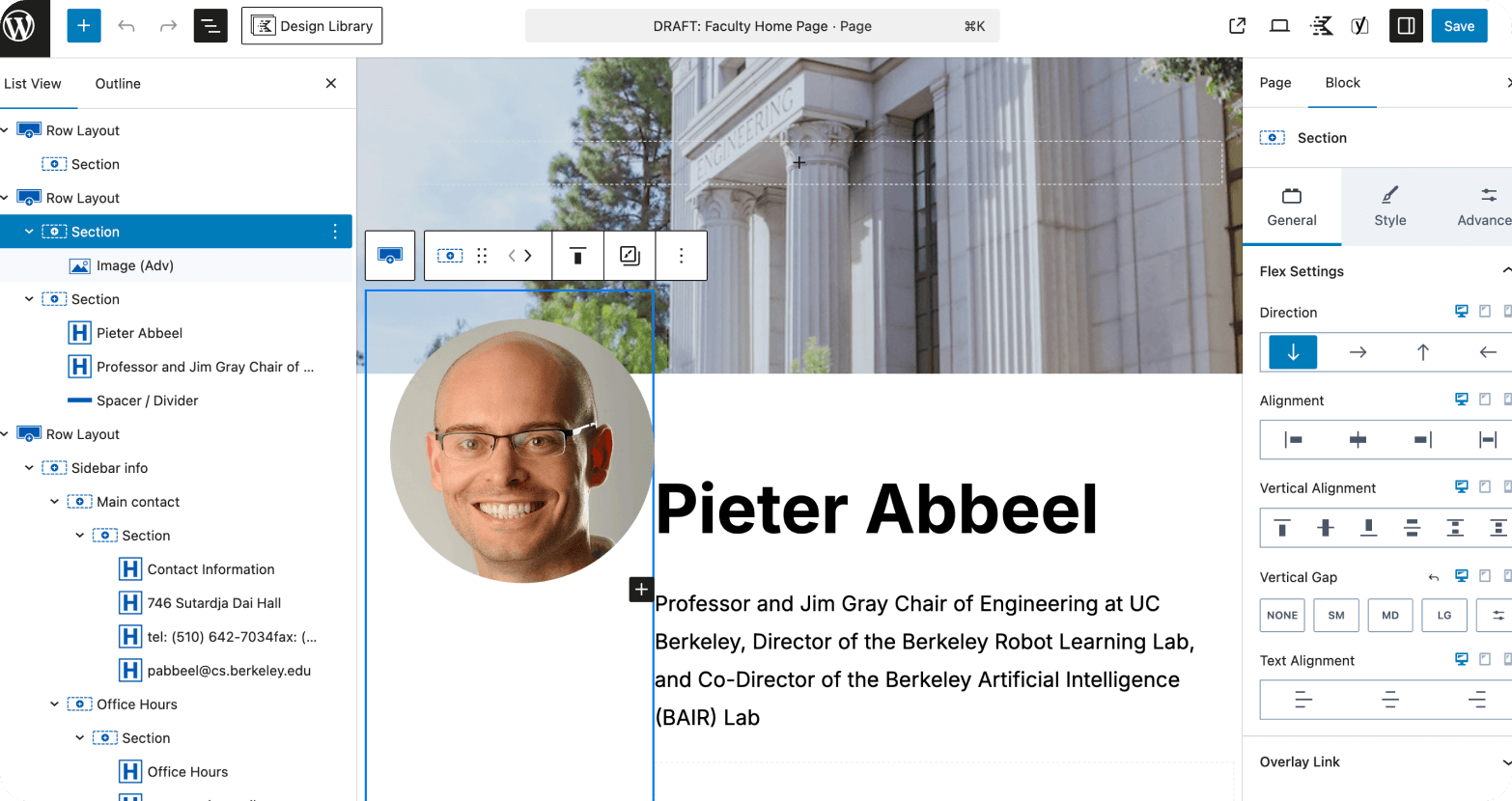Click the copy/paste styles toolbar icon
This screenshot has height=801, width=1512.
click(x=630, y=256)
